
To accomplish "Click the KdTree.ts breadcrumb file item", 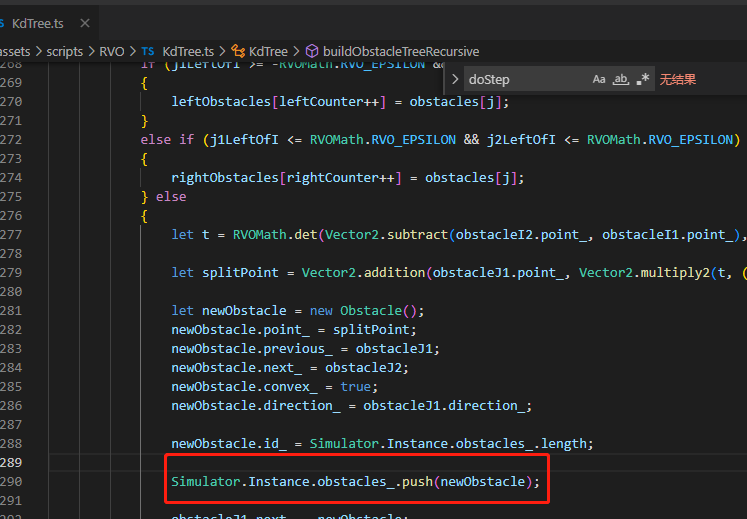I will pos(188,51).
